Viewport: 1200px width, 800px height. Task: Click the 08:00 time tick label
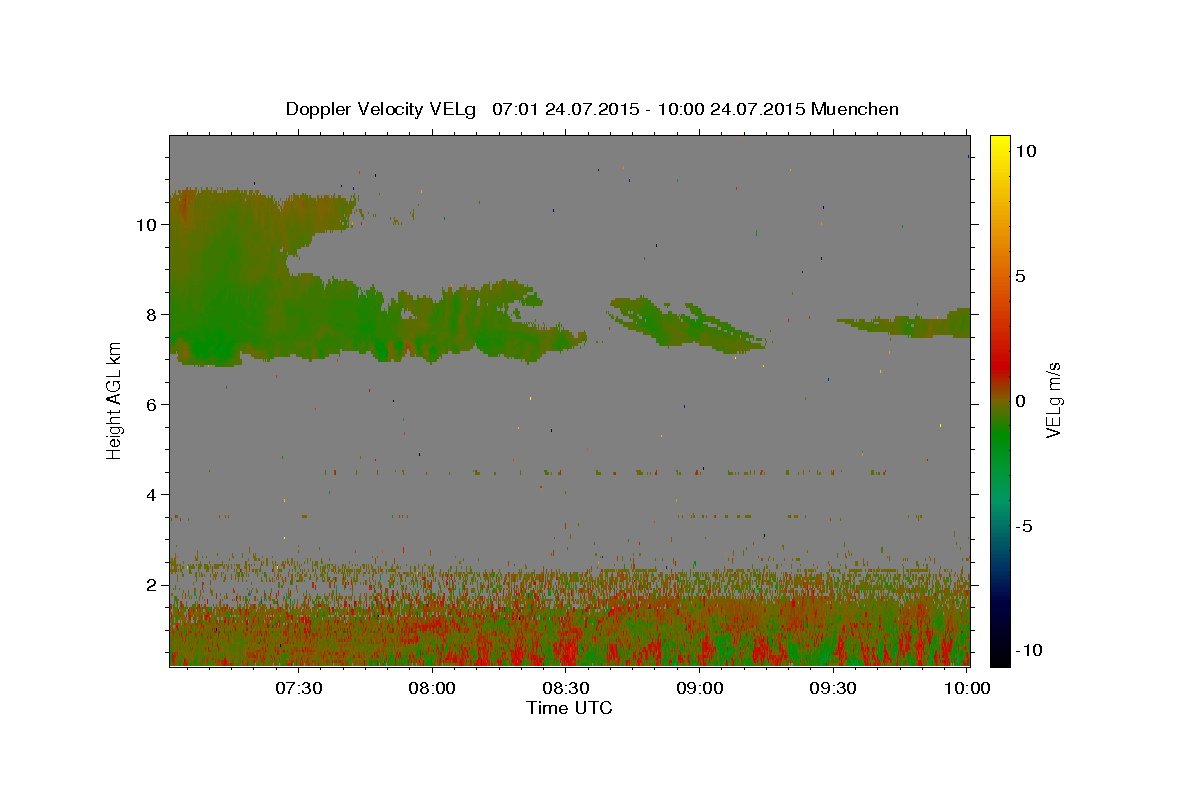[432, 688]
